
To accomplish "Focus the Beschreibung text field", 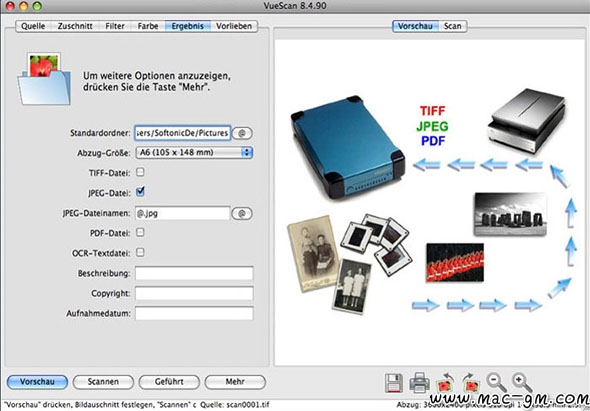I will click(x=194, y=273).
